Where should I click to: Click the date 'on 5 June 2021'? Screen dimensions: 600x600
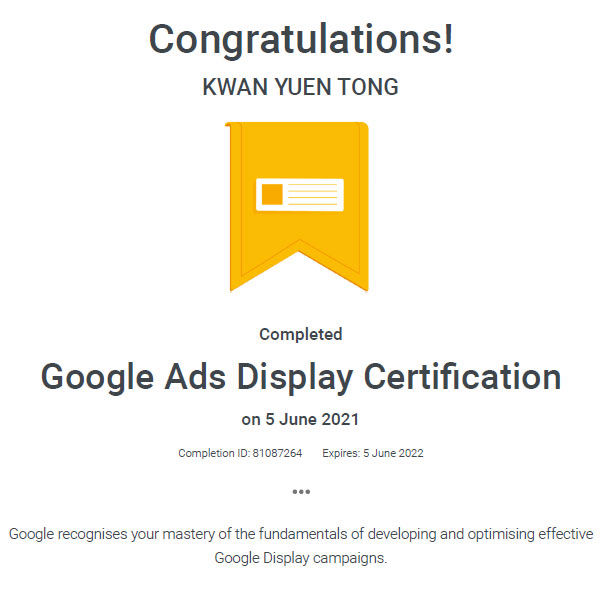coord(300,419)
